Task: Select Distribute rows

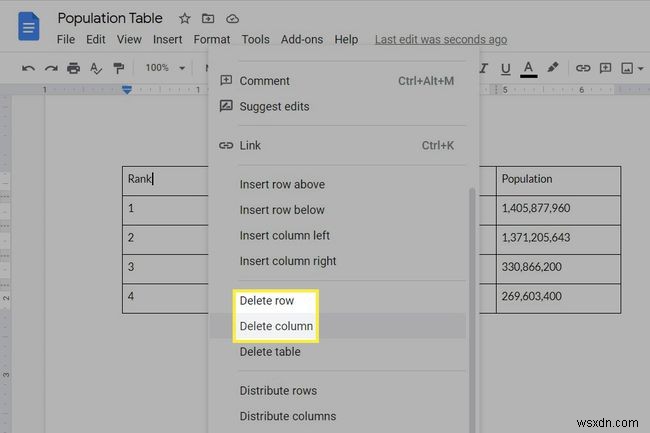Action: [337, 391]
